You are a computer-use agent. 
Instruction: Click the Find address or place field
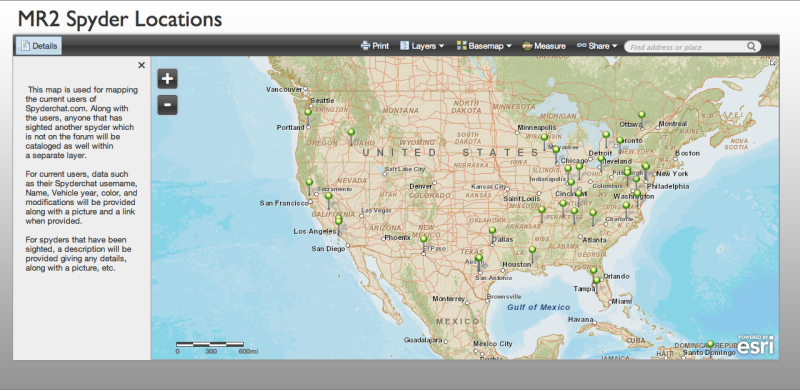686,47
